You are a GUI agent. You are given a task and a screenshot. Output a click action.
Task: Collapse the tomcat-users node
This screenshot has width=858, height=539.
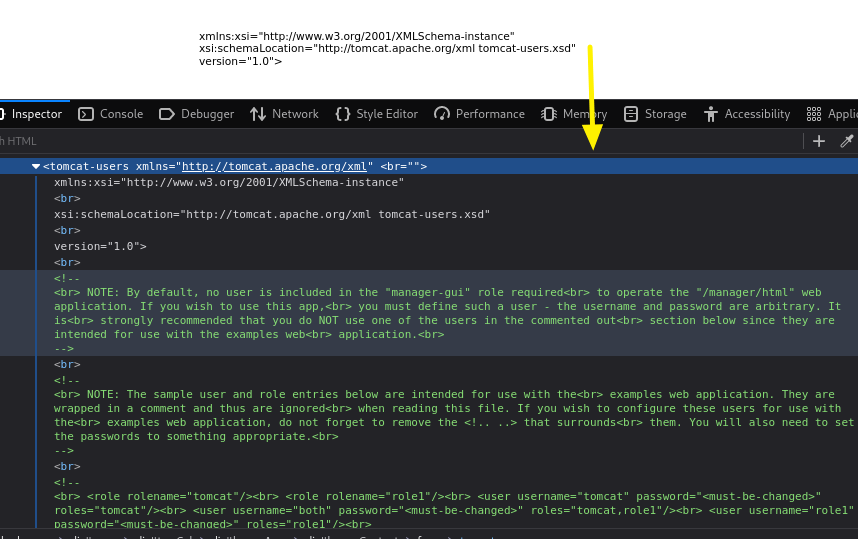(36, 166)
